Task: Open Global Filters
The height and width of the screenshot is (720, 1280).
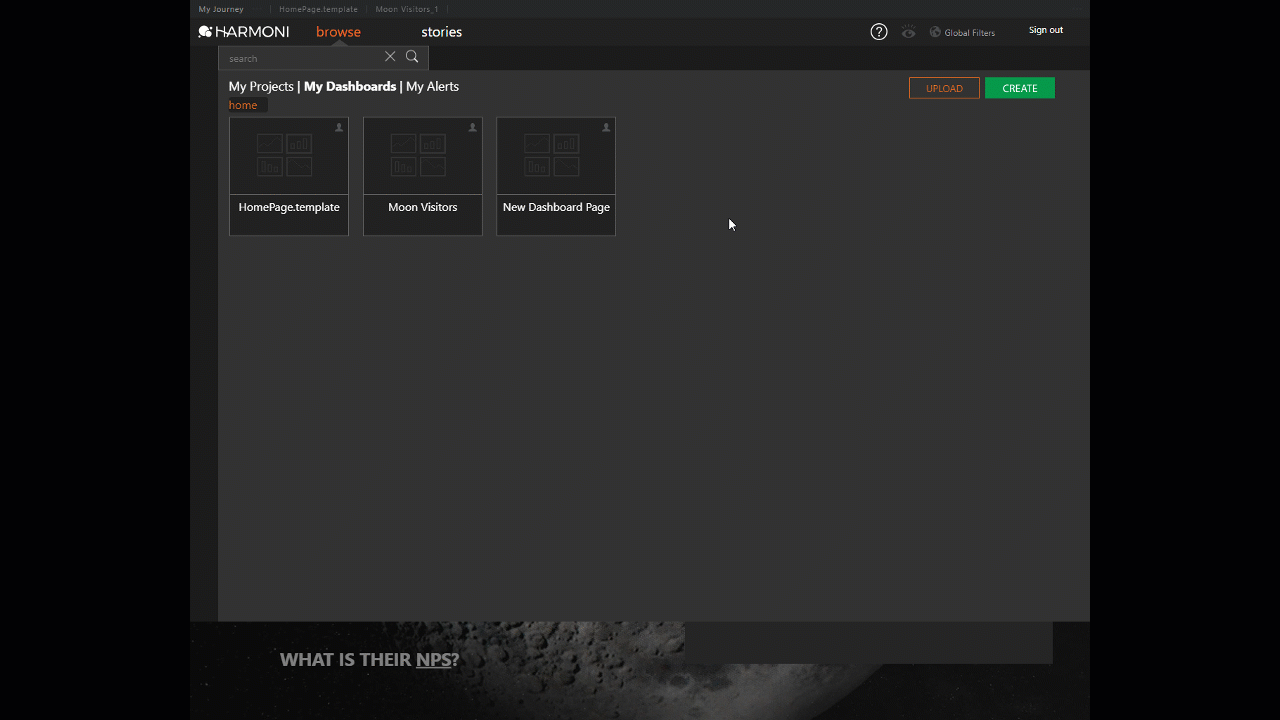Action: click(962, 32)
